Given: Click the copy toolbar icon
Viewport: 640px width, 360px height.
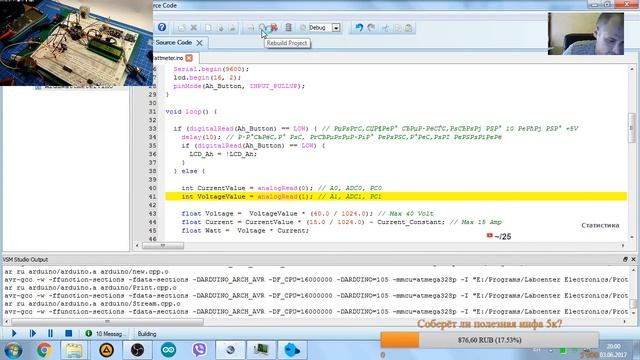Looking at the screenshot, I should point(397,28).
